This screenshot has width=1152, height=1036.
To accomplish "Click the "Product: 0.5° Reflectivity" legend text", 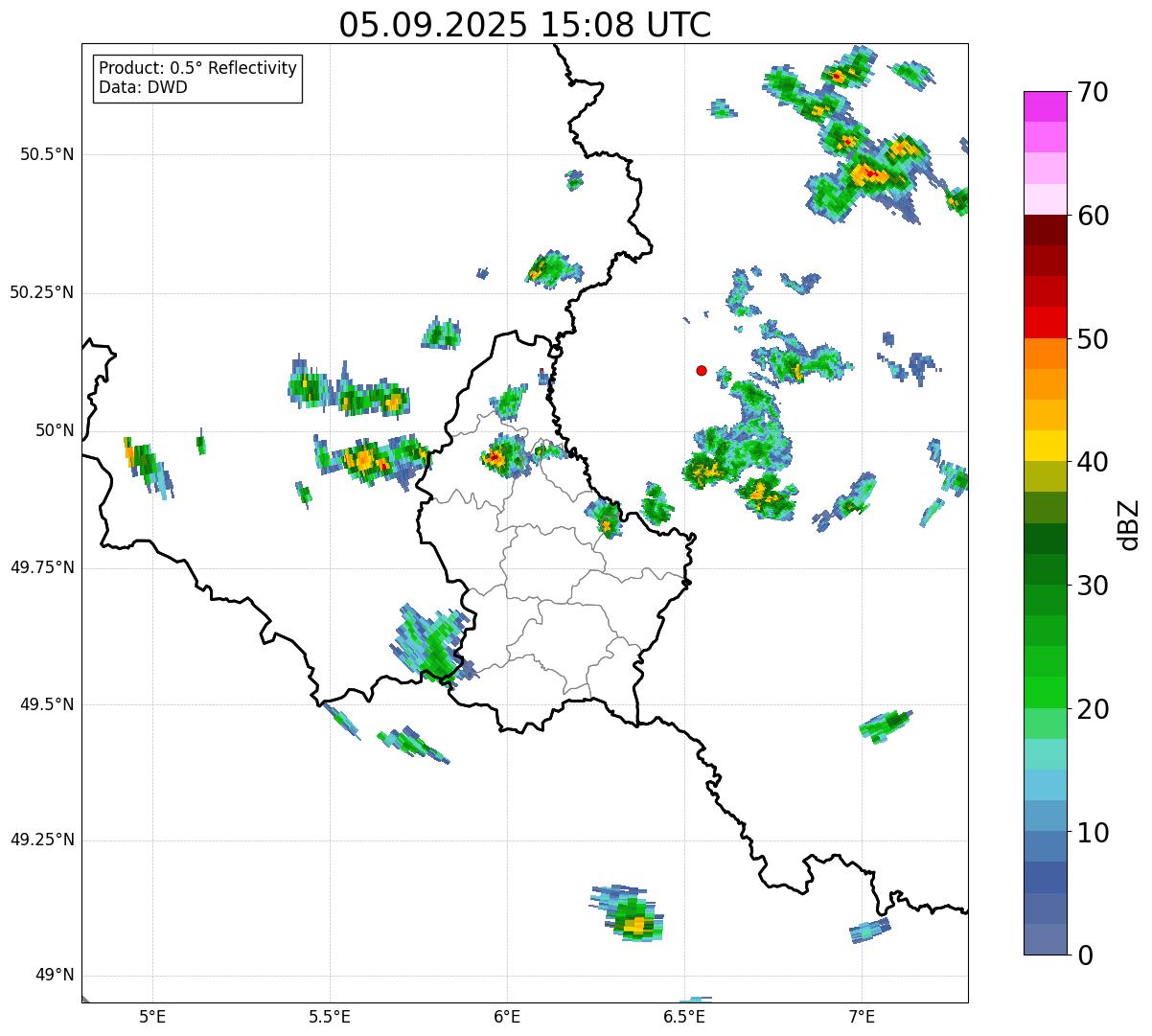I will point(197,69).
